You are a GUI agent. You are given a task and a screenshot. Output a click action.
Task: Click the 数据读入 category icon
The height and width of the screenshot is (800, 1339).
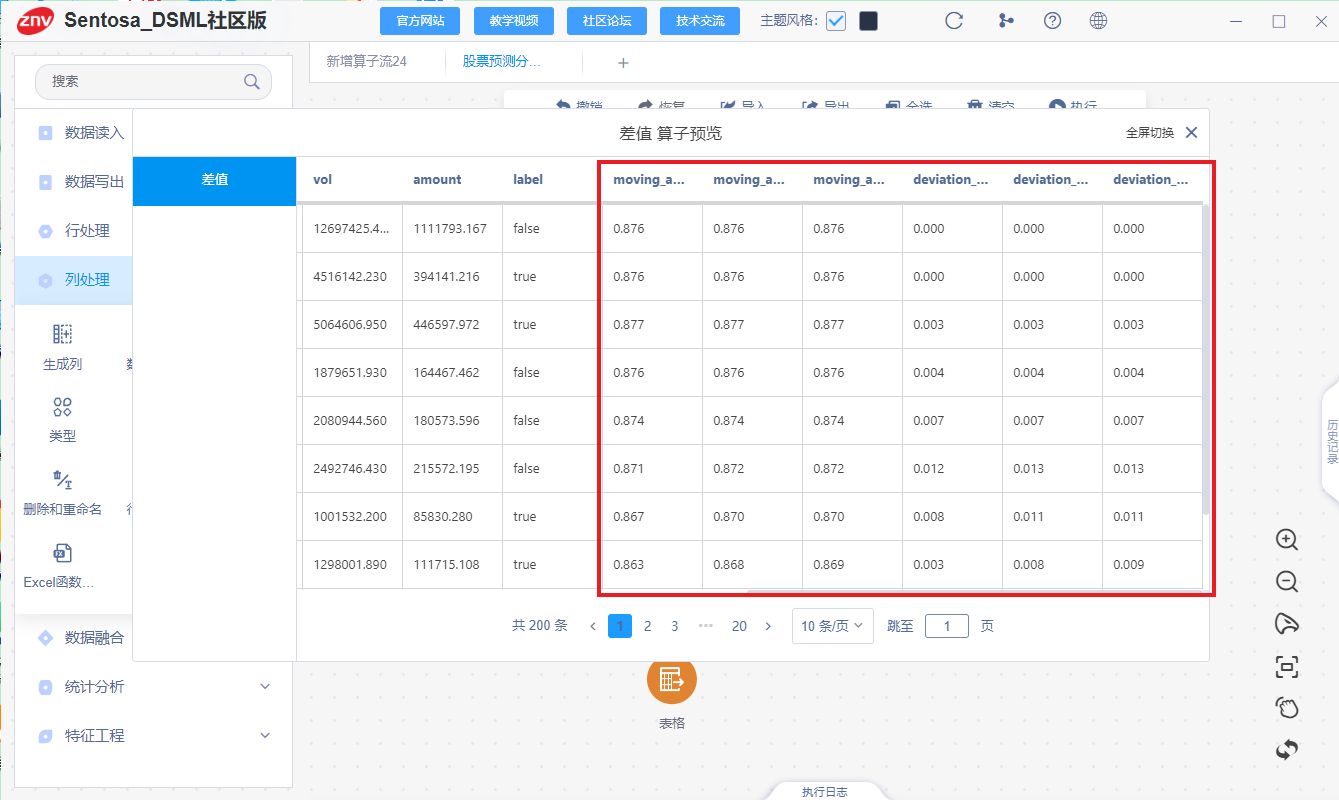point(45,133)
